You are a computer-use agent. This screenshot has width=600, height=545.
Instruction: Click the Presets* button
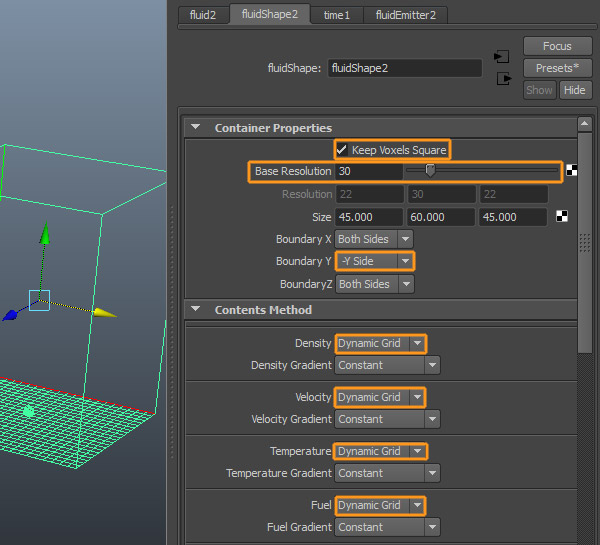(x=557, y=68)
